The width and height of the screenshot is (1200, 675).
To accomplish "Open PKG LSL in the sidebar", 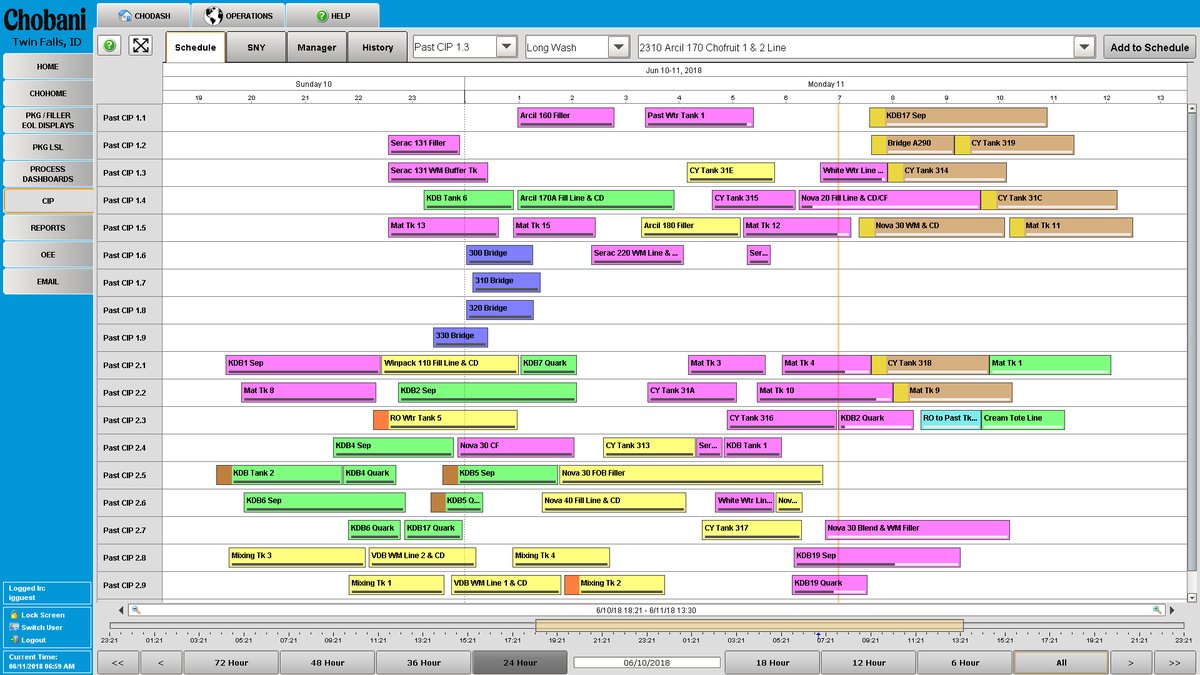I will coord(48,147).
